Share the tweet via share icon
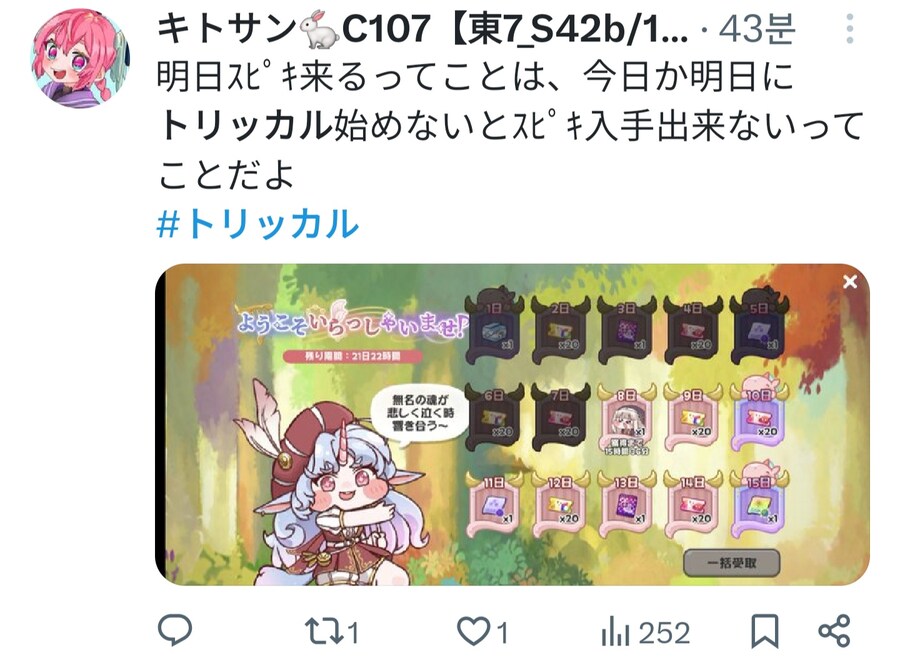 833,631
